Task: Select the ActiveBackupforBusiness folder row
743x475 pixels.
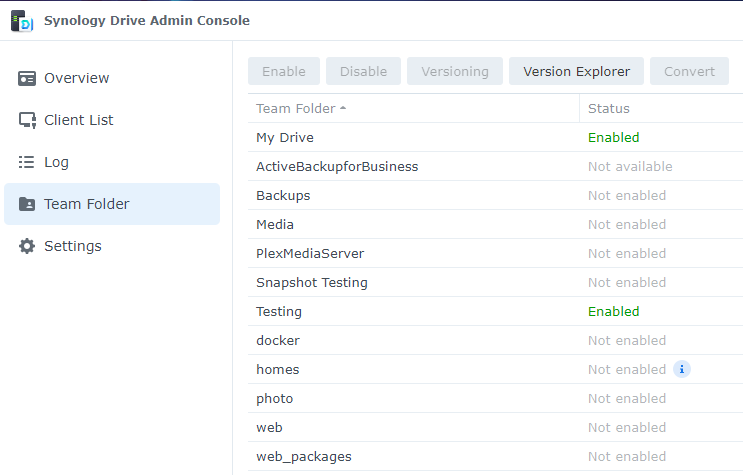Action: click(495, 166)
